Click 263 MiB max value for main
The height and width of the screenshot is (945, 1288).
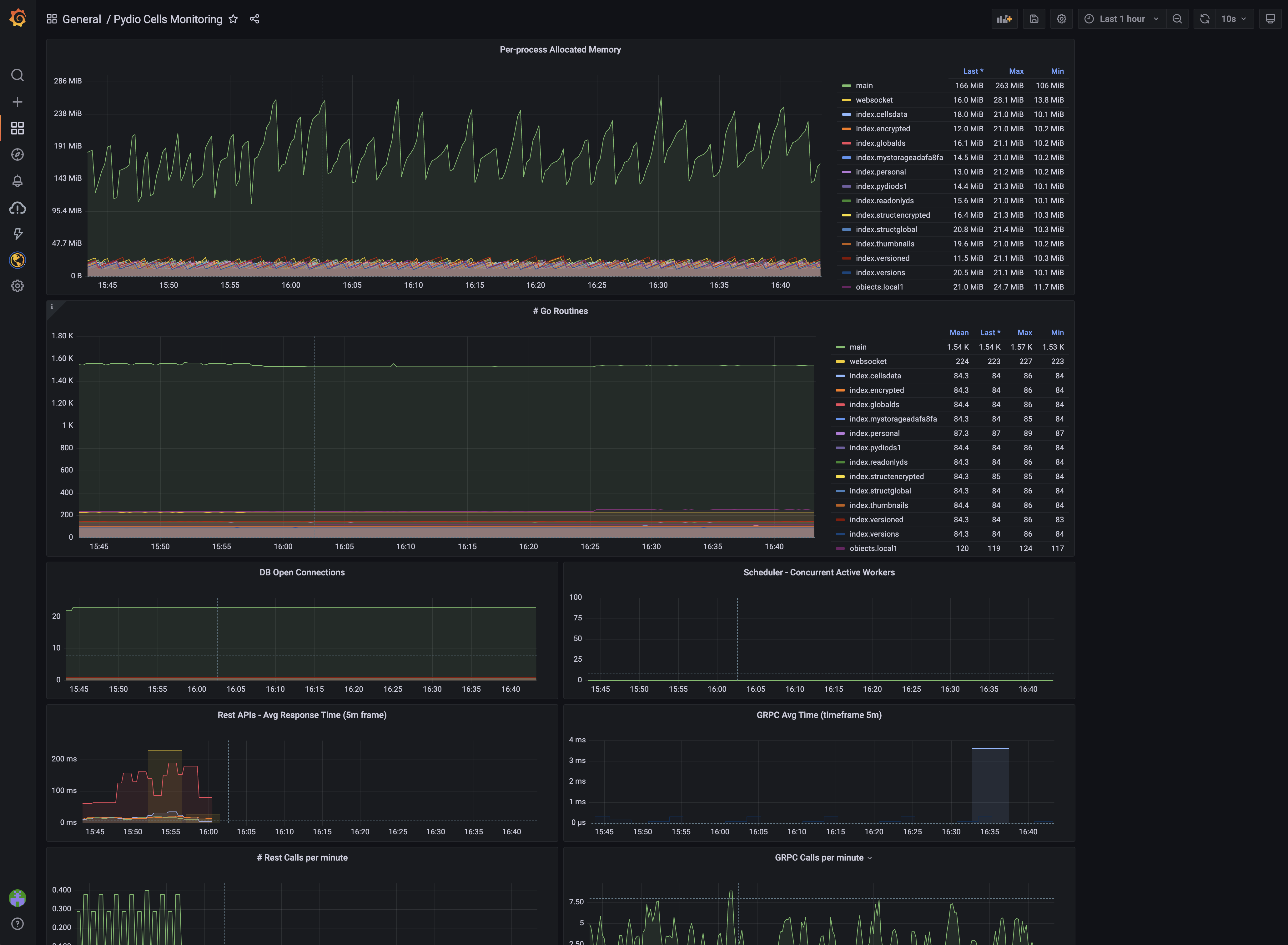1009,86
